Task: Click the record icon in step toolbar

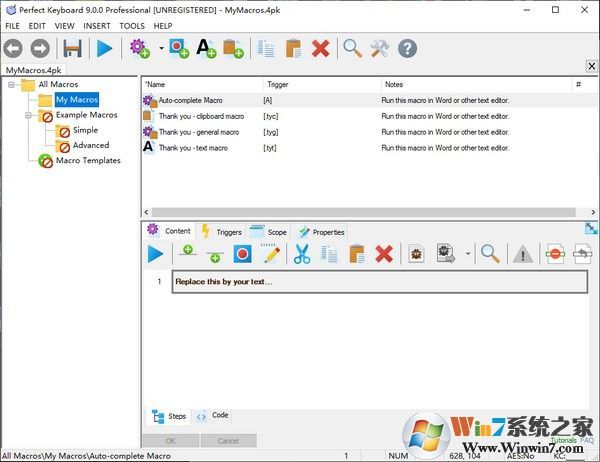Action: point(242,254)
